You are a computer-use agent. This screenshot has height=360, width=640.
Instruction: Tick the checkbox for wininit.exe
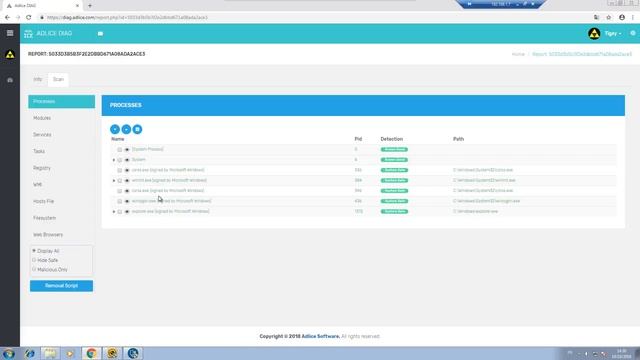coord(120,180)
